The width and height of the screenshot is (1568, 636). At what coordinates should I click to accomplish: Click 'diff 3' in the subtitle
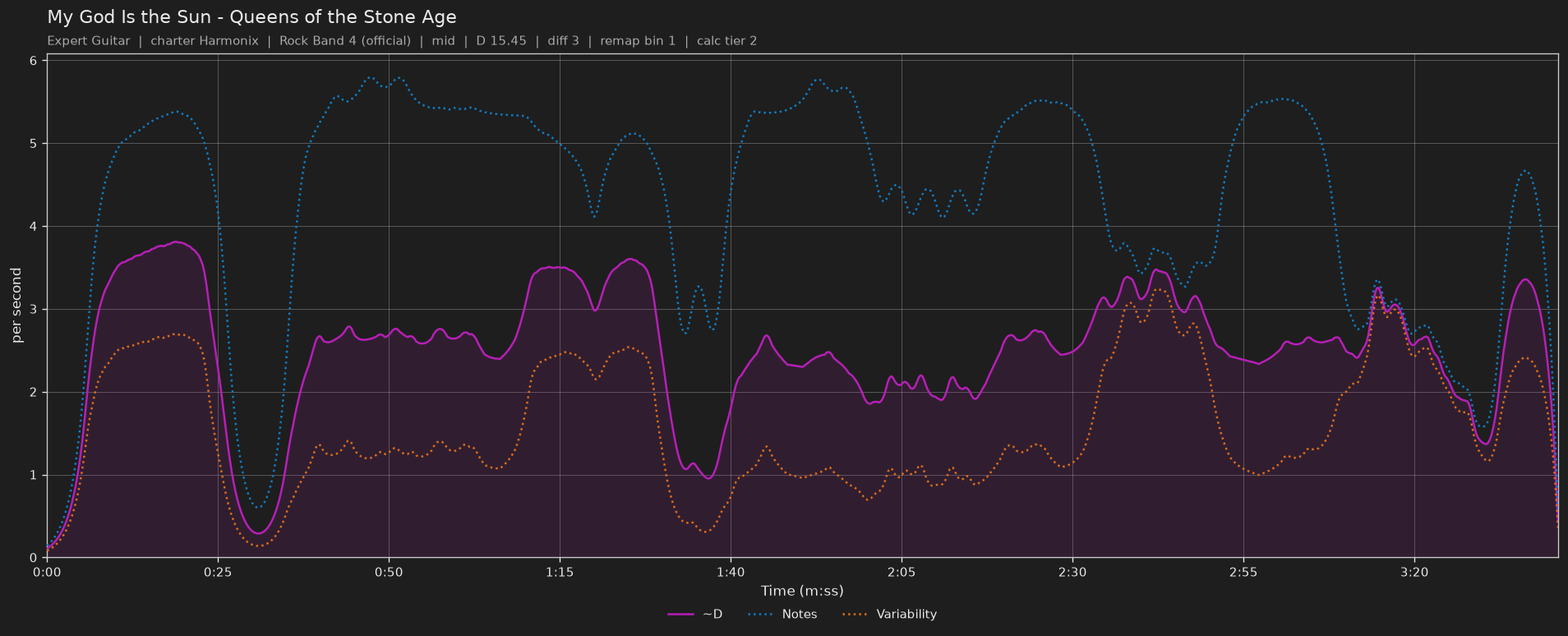point(563,40)
